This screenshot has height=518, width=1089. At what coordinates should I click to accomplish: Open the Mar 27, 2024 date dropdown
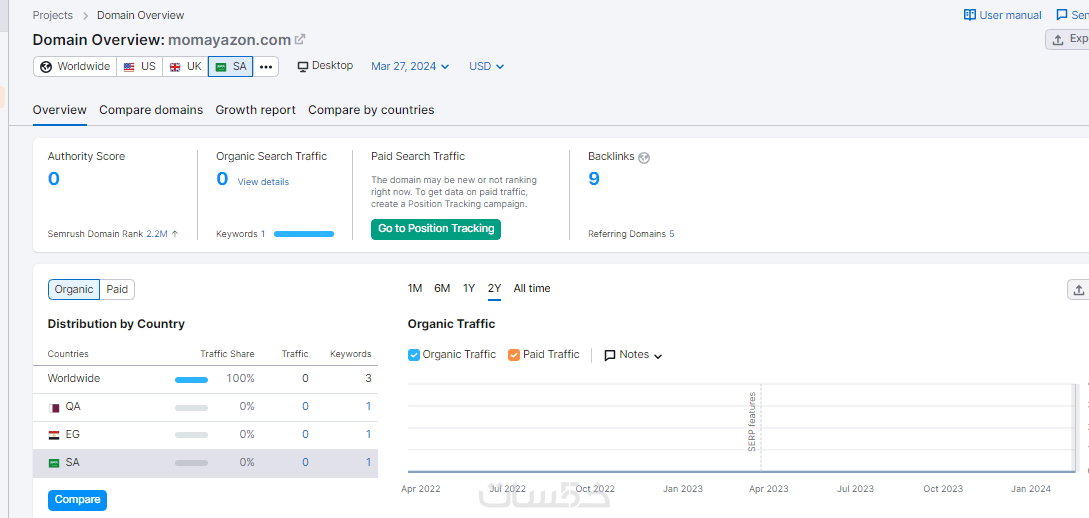(x=410, y=67)
